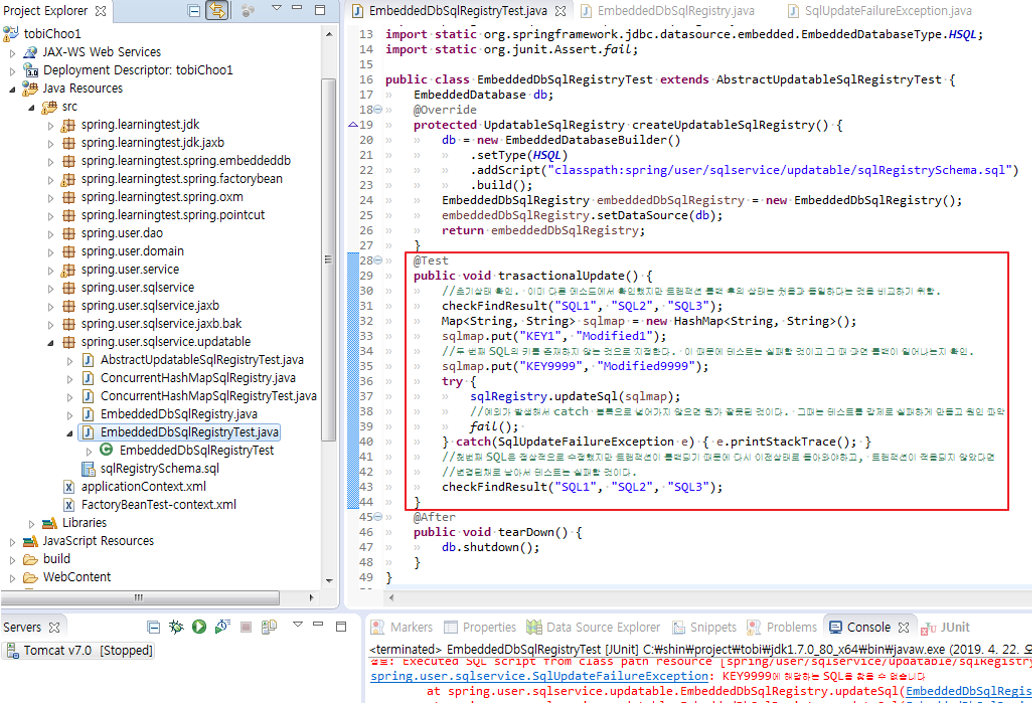Click Project Explorer vertical scrollbar
This screenshot has height=703, width=1032.
pos(328,260)
